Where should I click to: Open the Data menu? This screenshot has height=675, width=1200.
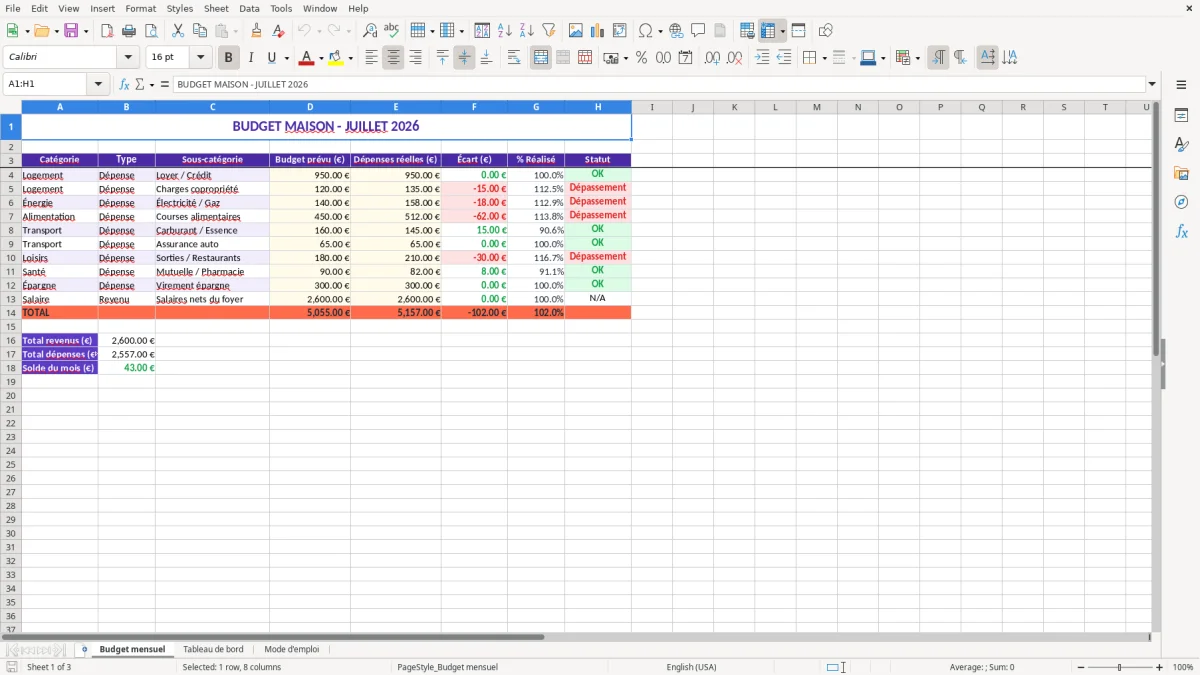coord(249,8)
